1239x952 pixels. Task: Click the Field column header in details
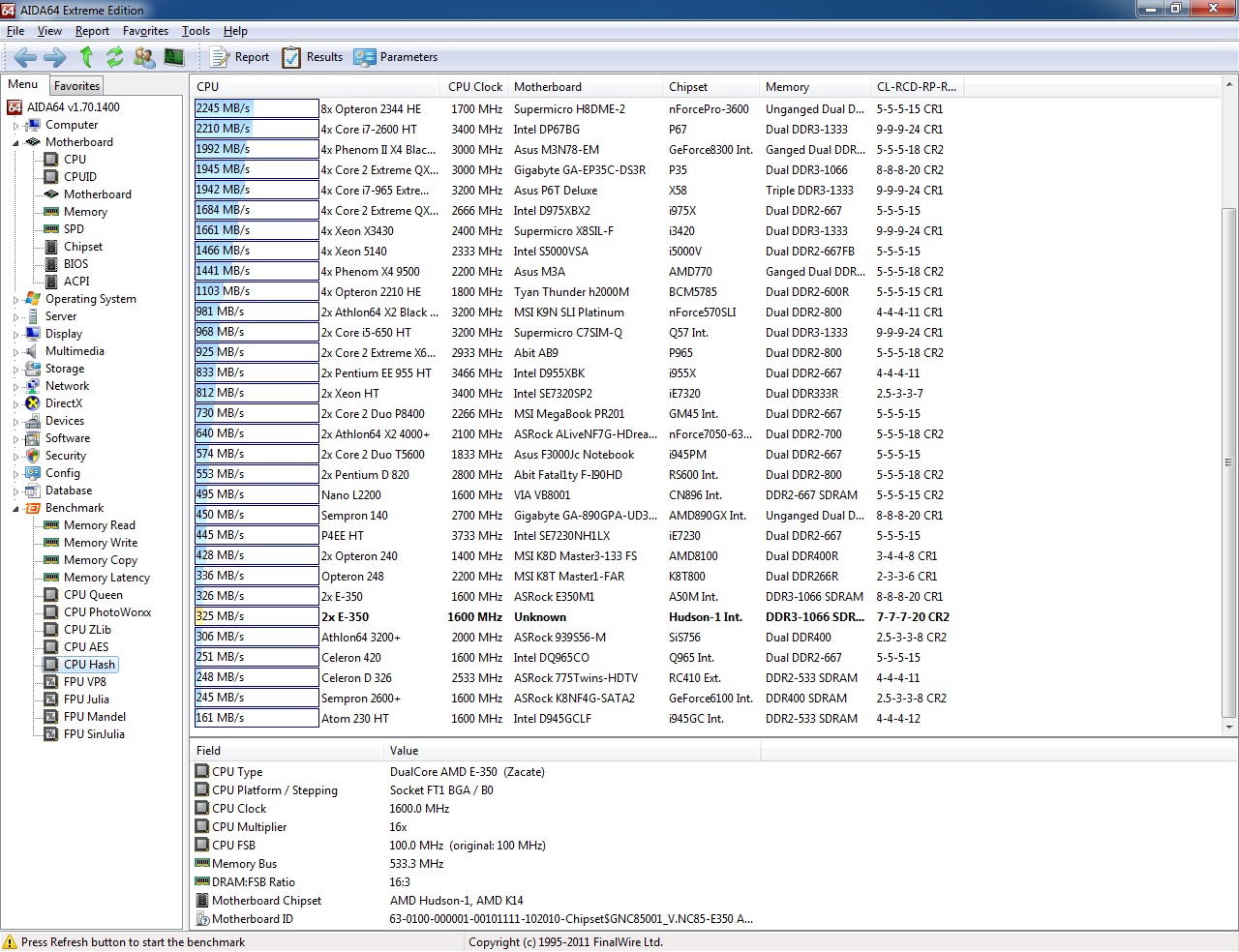click(287, 751)
